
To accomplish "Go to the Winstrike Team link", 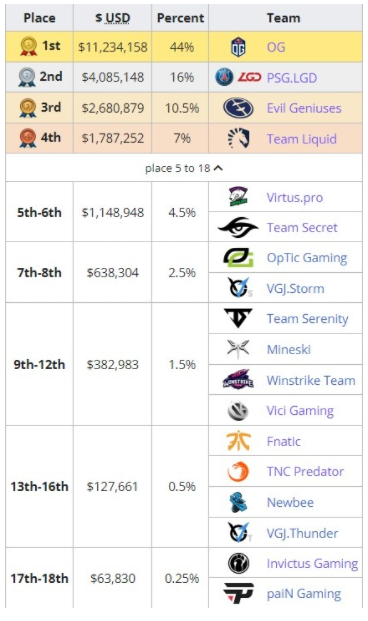I will [311, 380].
